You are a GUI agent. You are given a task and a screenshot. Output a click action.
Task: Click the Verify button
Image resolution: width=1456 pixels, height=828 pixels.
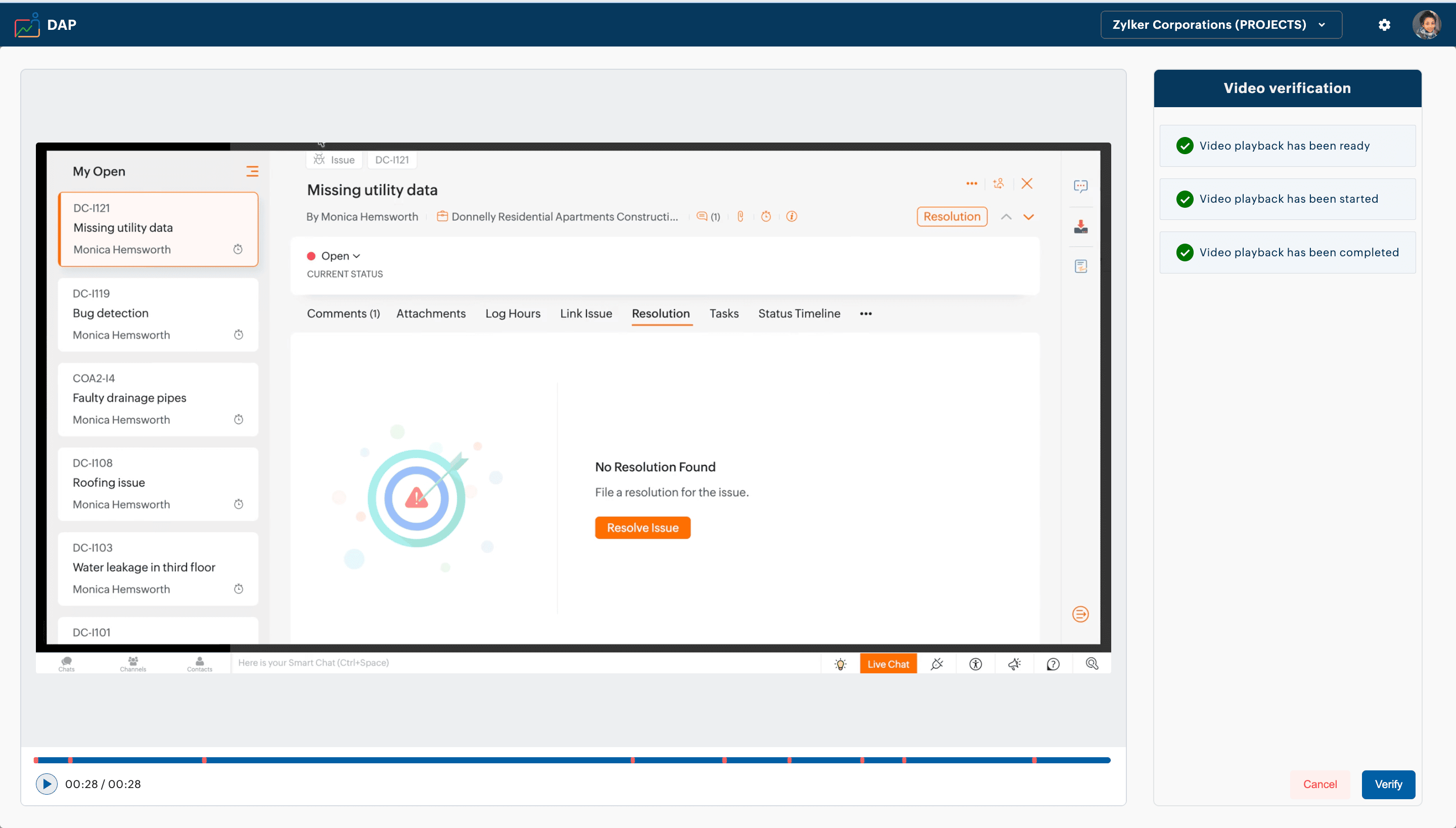pos(1388,784)
